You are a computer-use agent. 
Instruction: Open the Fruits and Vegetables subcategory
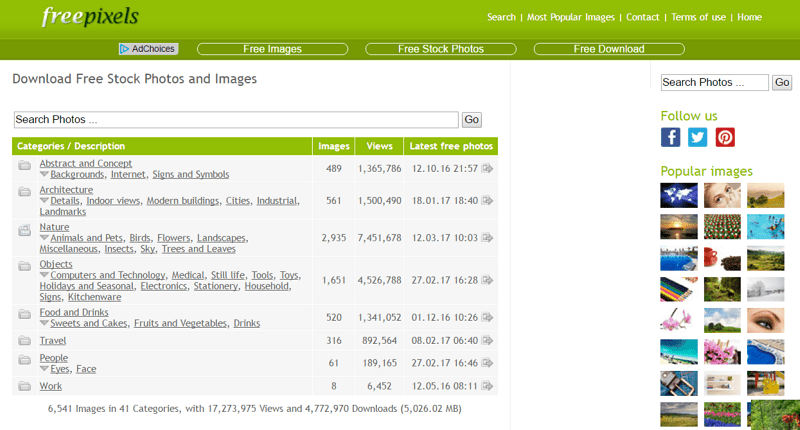(x=180, y=323)
